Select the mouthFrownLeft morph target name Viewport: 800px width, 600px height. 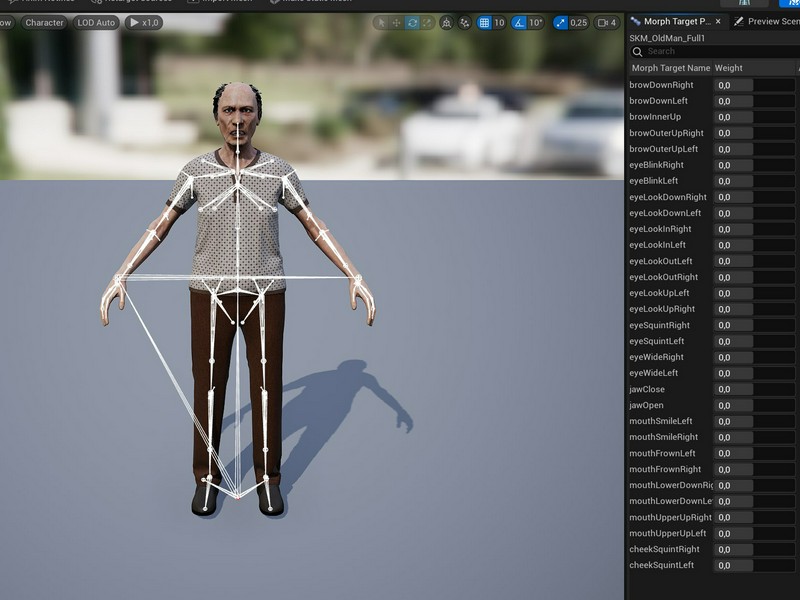pos(662,453)
